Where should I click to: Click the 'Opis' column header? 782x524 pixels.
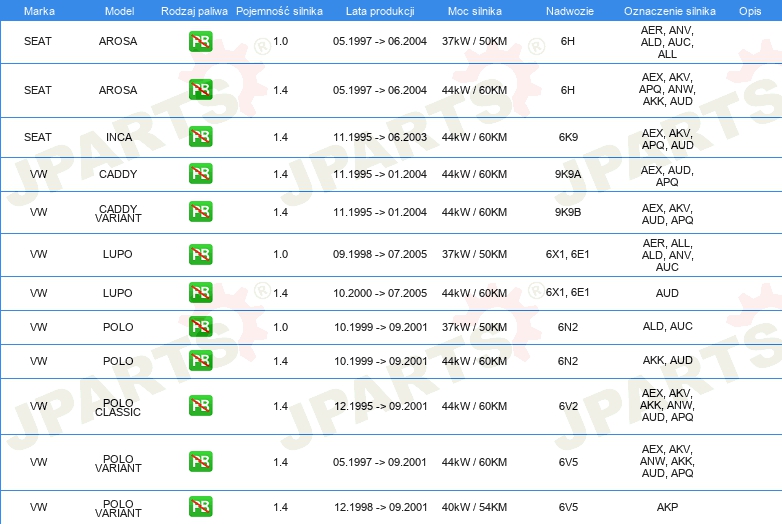pyautogui.click(x=749, y=10)
